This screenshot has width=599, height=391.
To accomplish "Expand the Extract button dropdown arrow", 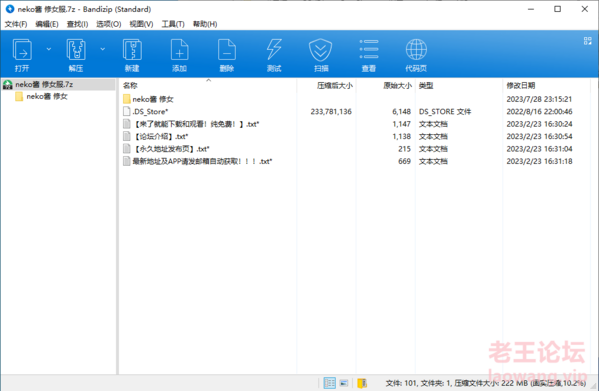I will 102,49.
